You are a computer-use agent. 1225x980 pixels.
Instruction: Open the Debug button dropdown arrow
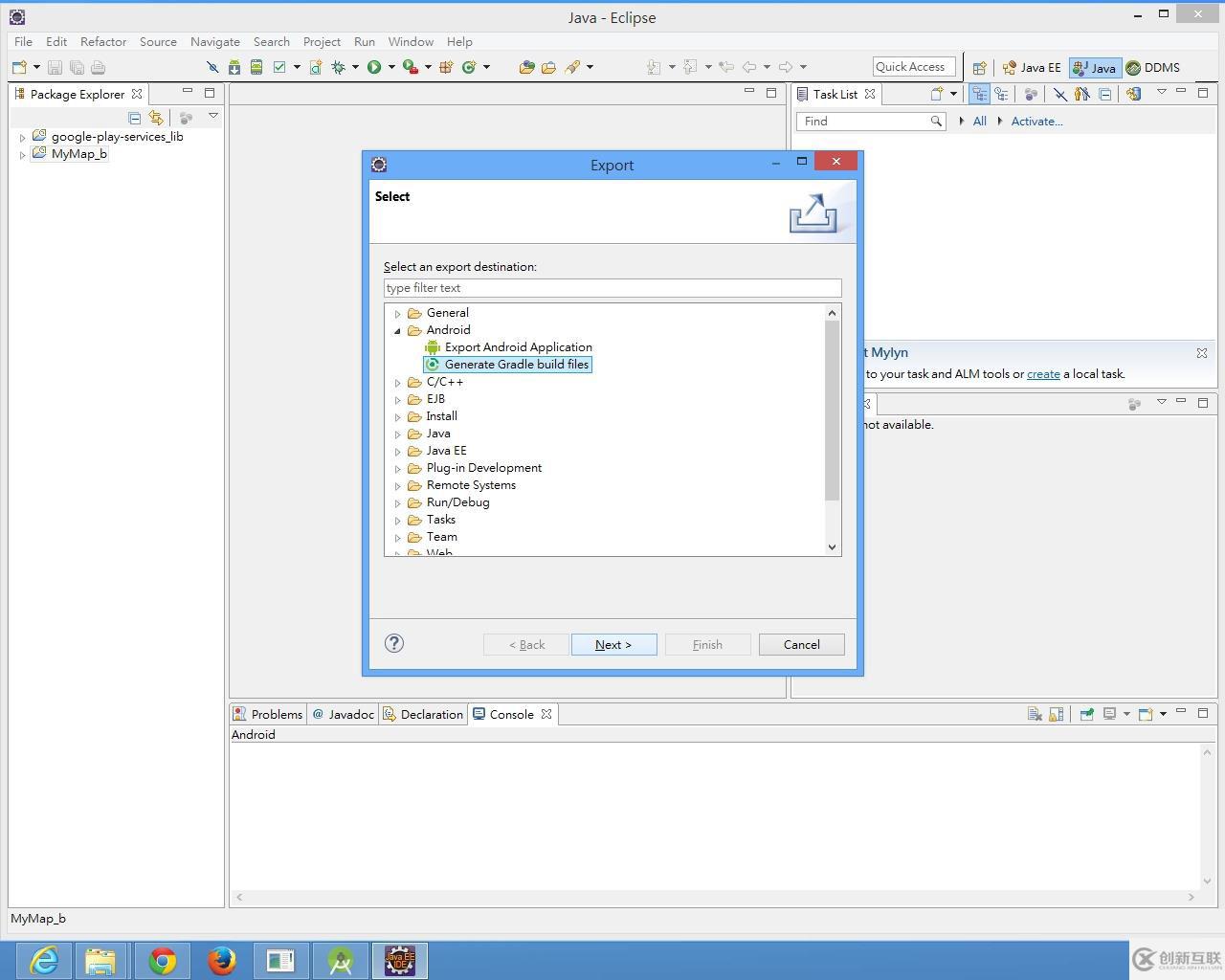click(354, 67)
